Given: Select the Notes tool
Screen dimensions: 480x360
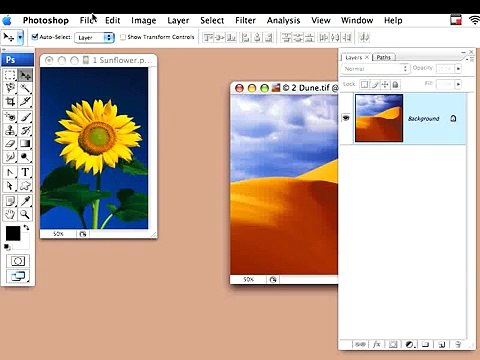Looking at the screenshot, I should 10,201.
